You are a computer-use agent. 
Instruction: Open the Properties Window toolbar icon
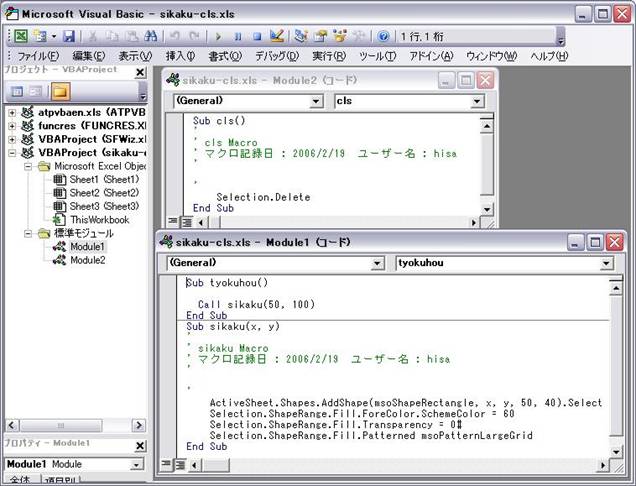point(320,37)
